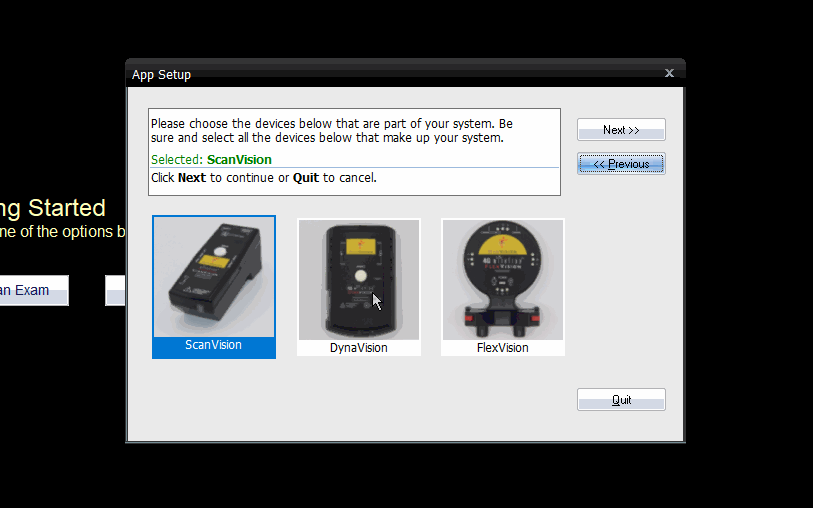813x508 pixels.
Task: Click the ScanVision caption label
Action: click(214, 345)
